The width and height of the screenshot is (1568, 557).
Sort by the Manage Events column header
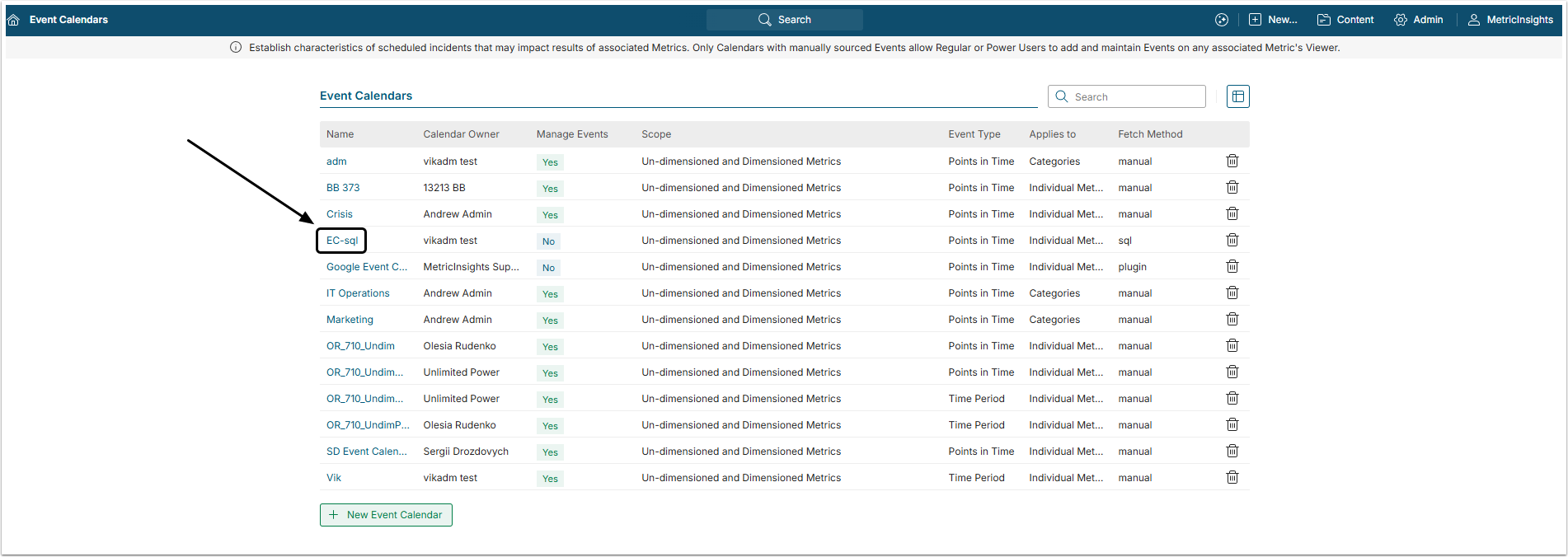point(572,134)
